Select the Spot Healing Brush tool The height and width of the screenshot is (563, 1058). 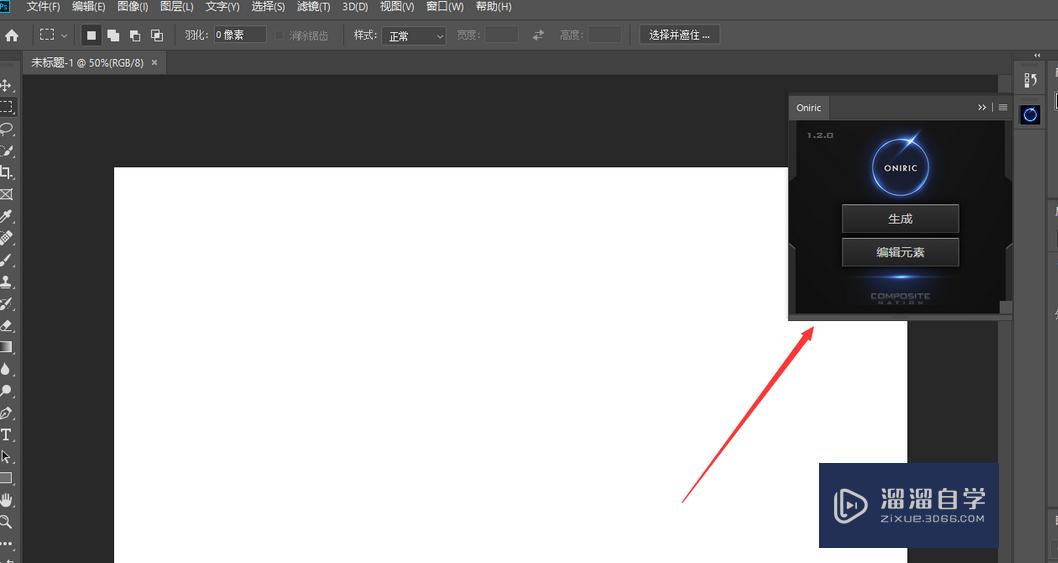(x=6, y=238)
